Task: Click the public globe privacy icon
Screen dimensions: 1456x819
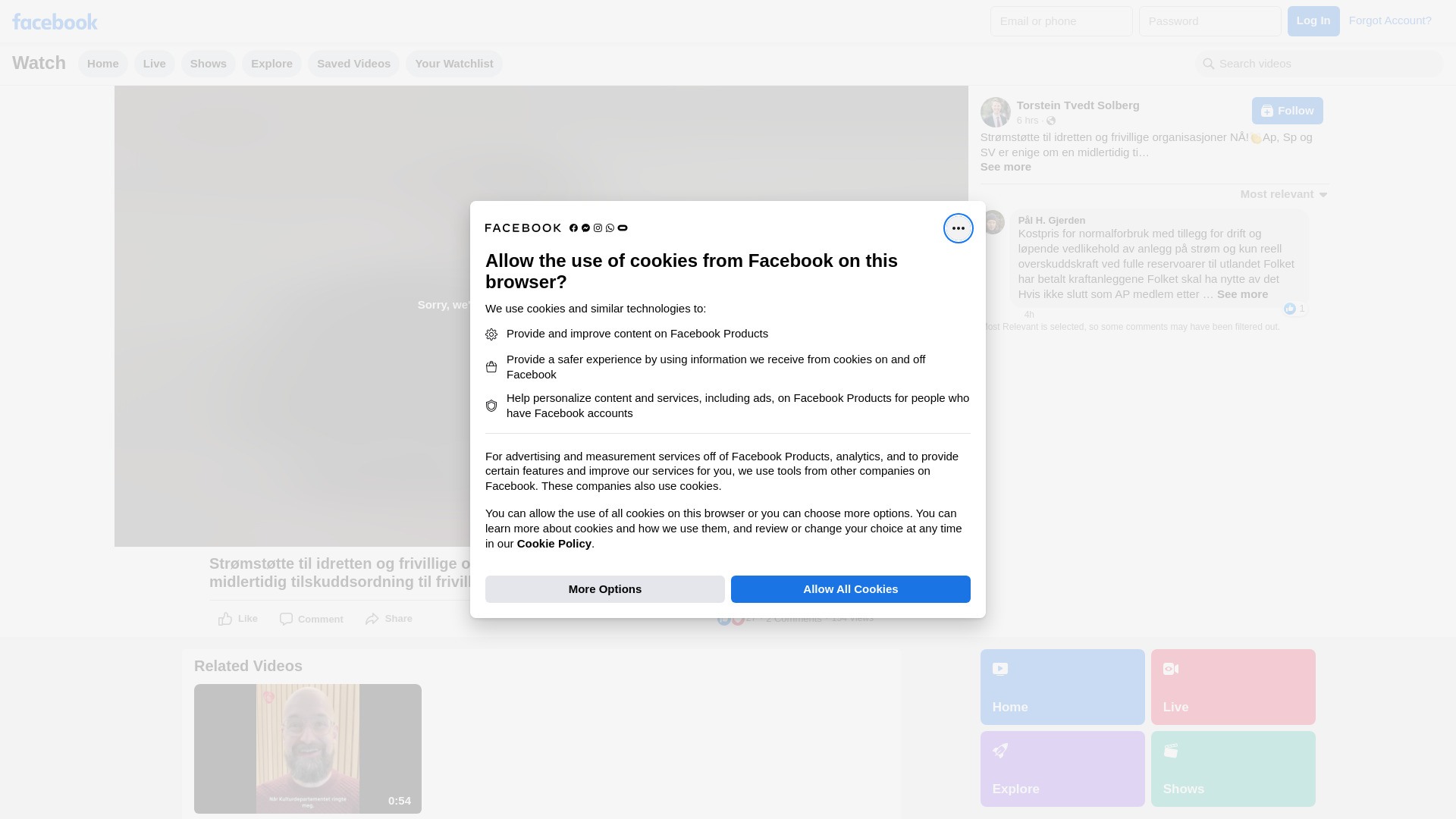Action: (x=1050, y=121)
